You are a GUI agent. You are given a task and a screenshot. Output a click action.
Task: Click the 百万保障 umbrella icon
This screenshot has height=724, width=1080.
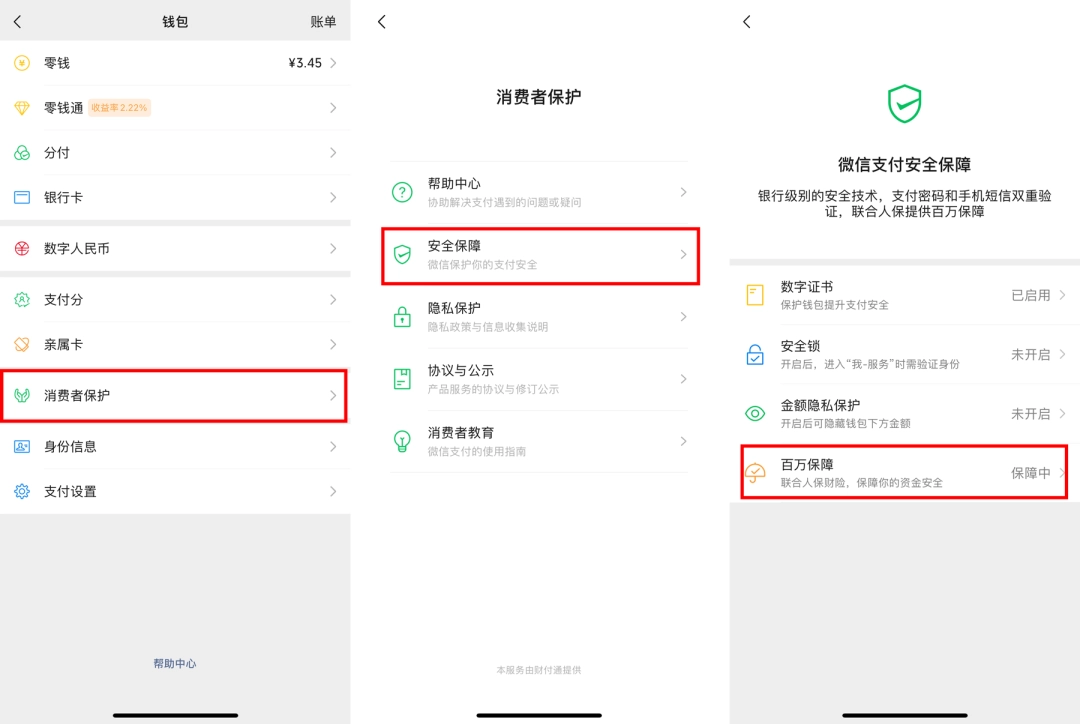pos(755,473)
